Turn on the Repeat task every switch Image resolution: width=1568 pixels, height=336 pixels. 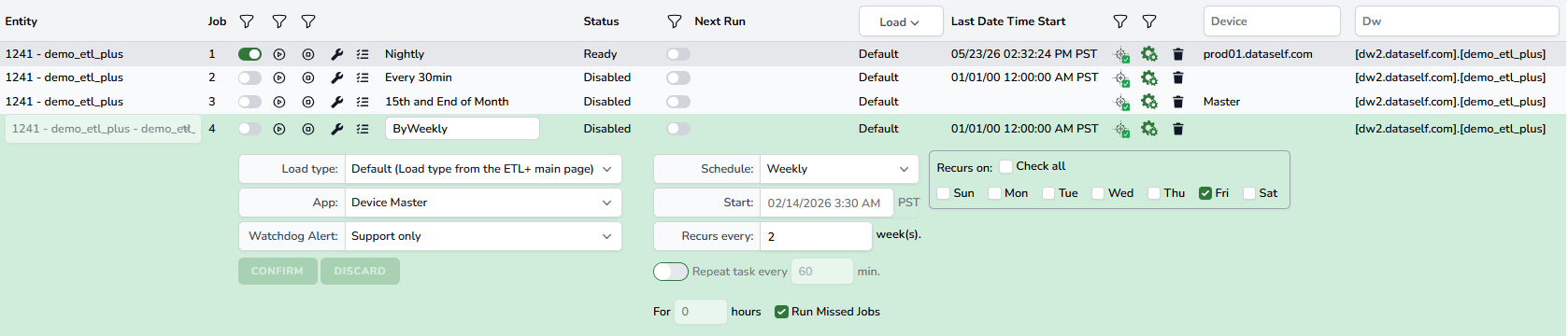pyautogui.click(x=671, y=272)
